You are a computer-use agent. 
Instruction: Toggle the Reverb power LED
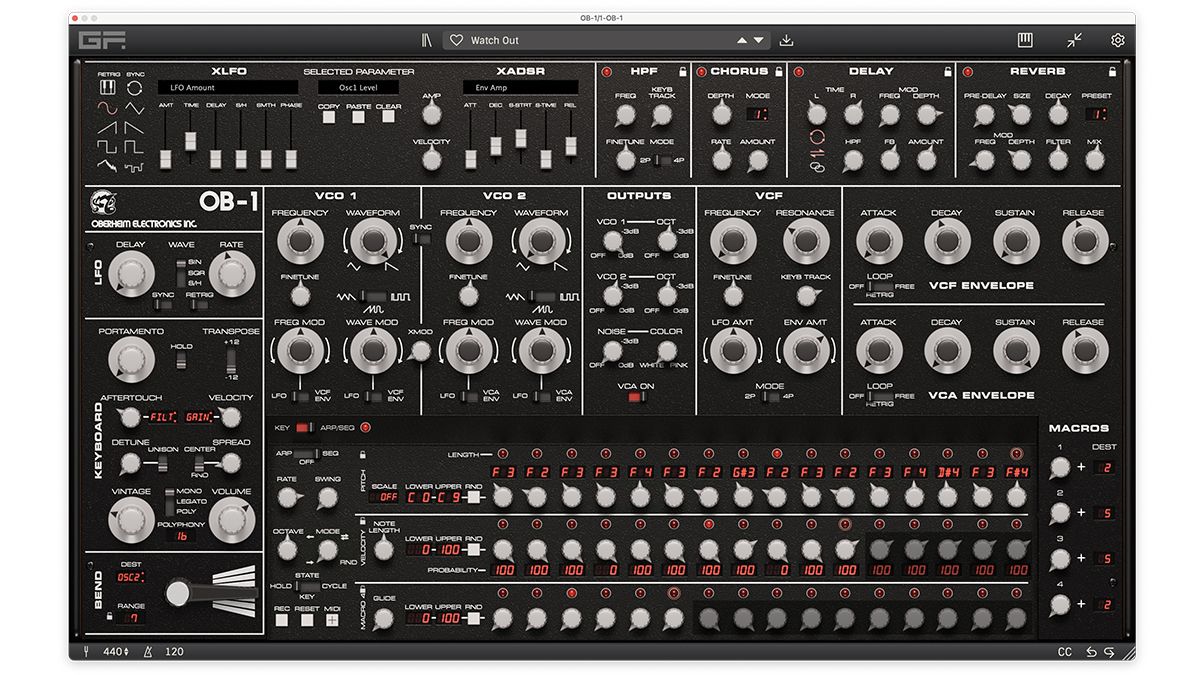pyautogui.click(x=968, y=72)
